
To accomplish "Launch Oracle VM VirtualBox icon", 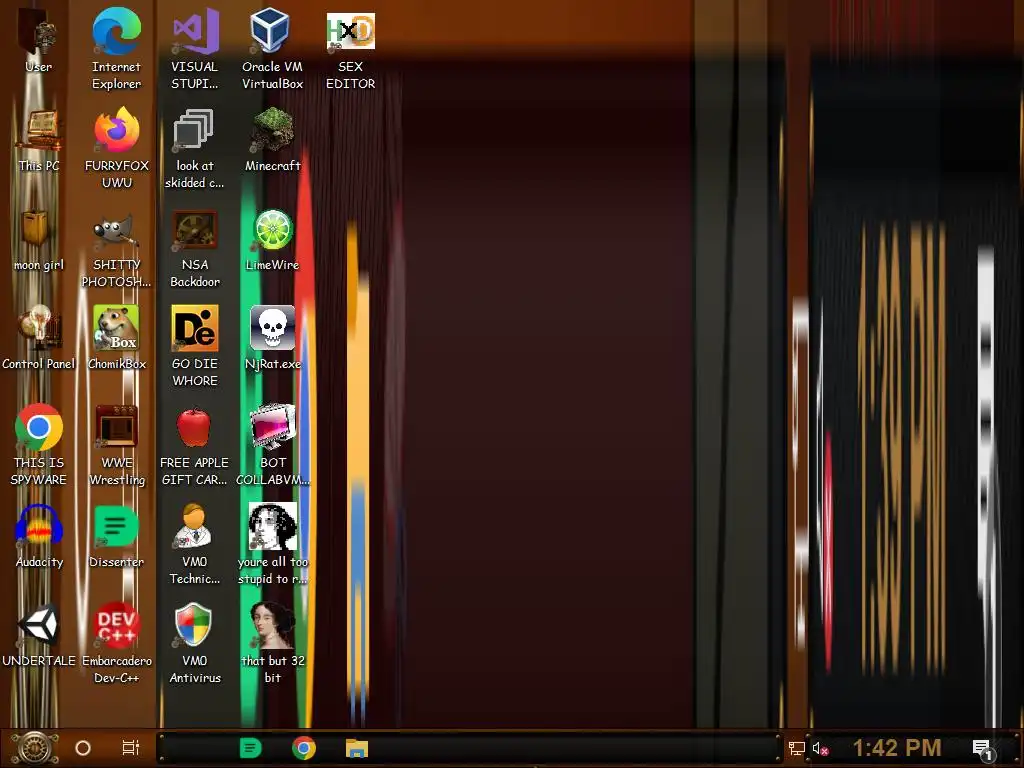I will click(x=272, y=50).
